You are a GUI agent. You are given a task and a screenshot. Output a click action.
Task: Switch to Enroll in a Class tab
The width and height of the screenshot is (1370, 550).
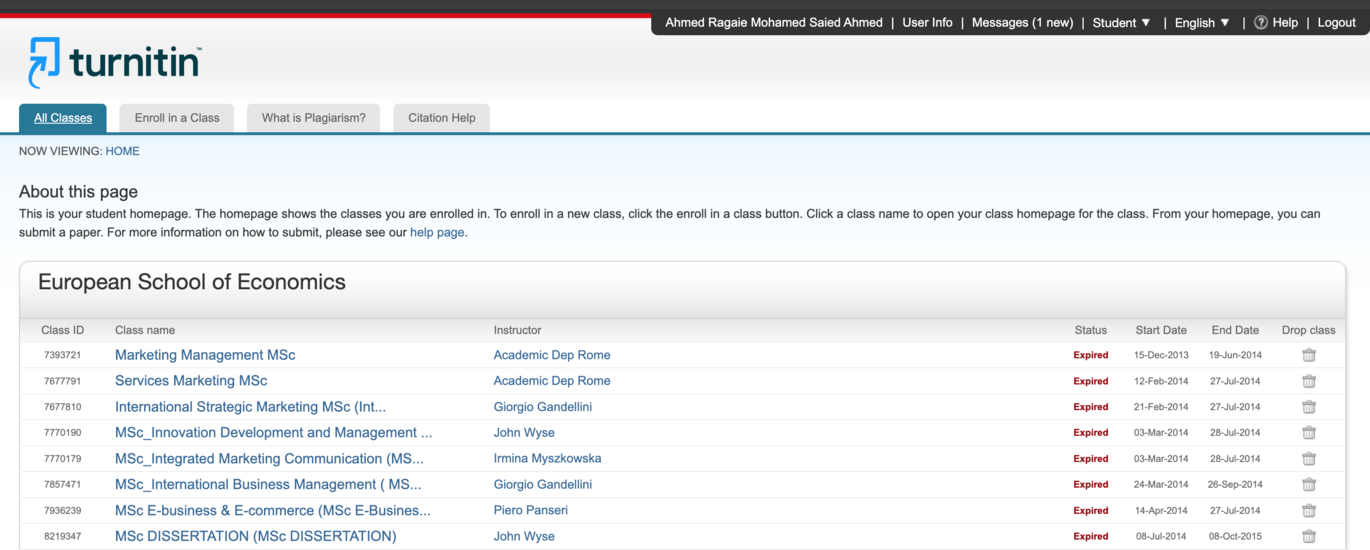(x=177, y=117)
